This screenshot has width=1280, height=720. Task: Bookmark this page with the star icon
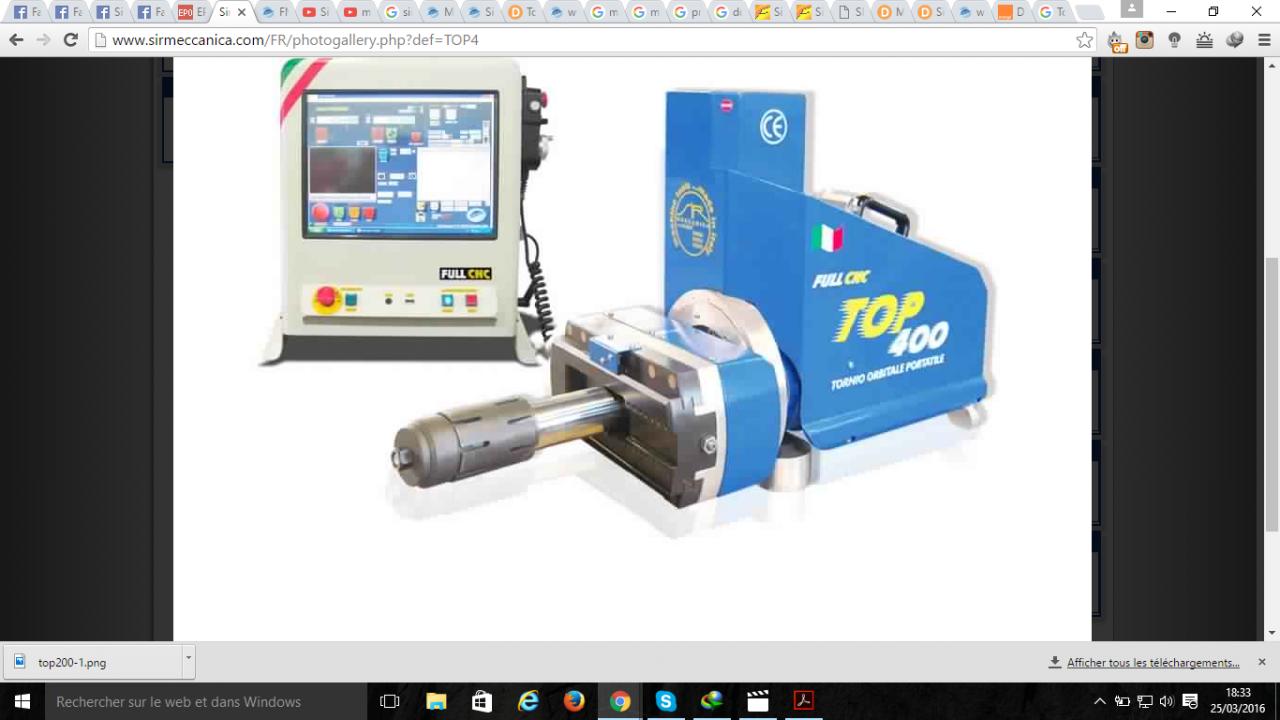click(x=1085, y=40)
